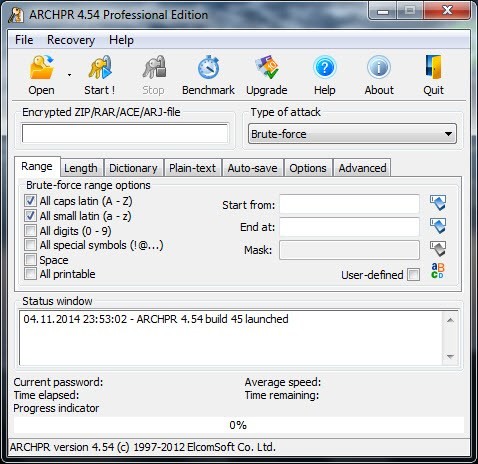This screenshot has width=478, height=464.
Task: Switch to the Advanced tab
Action: pyautogui.click(x=362, y=168)
